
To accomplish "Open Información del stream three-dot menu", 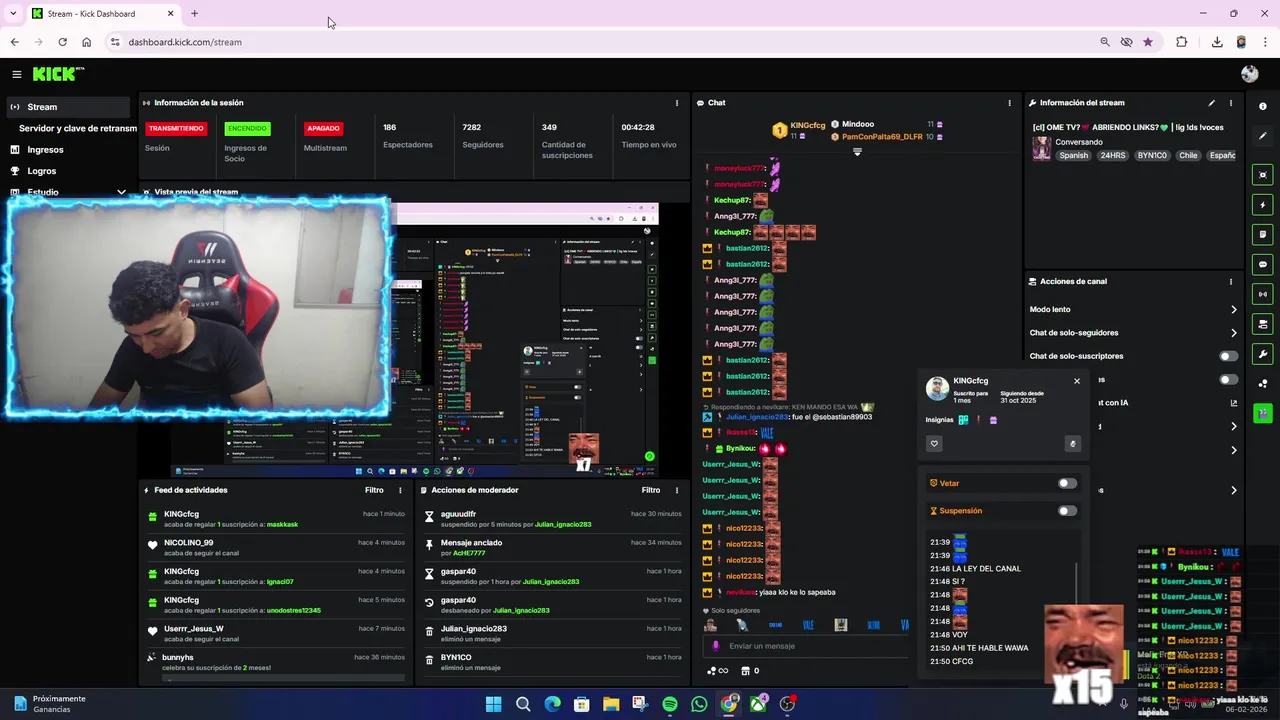I will [1231, 103].
